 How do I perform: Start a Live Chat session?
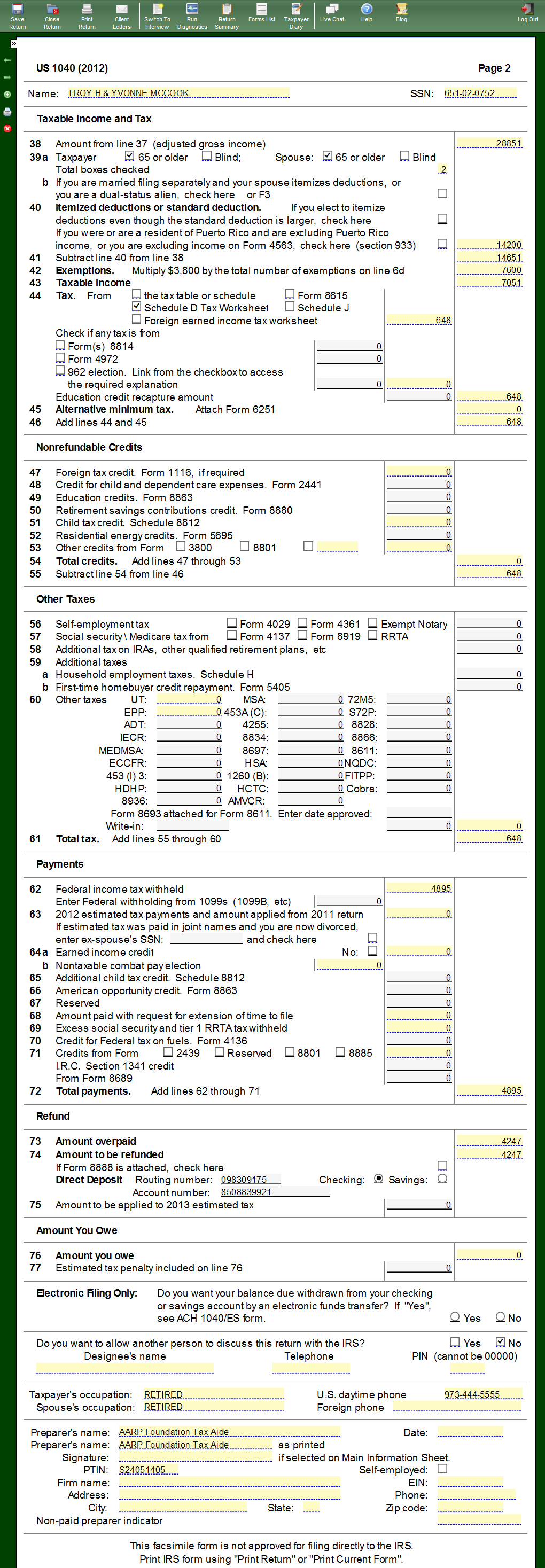point(332,13)
